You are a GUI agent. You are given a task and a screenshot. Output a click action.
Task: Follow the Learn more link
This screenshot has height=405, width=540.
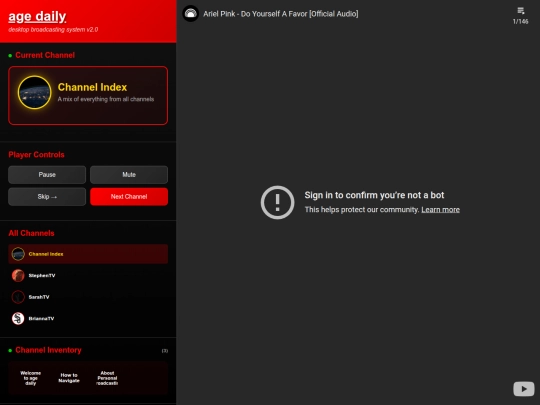[440, 210]
